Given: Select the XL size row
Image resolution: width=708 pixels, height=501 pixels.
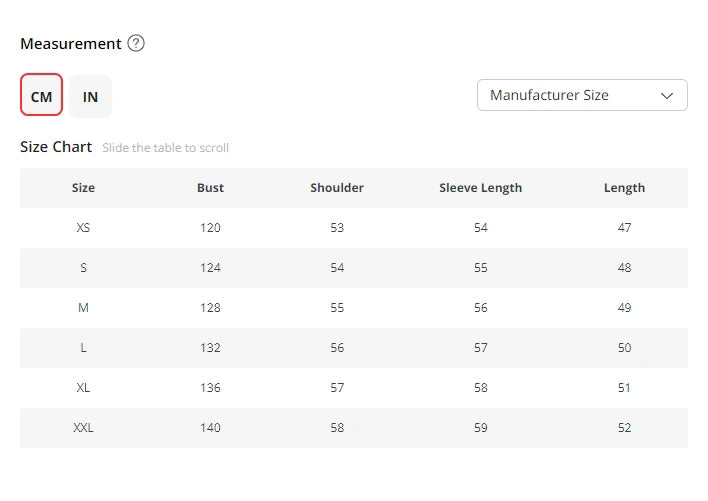Looking at the screenshot, I should [x=83, y=388].
